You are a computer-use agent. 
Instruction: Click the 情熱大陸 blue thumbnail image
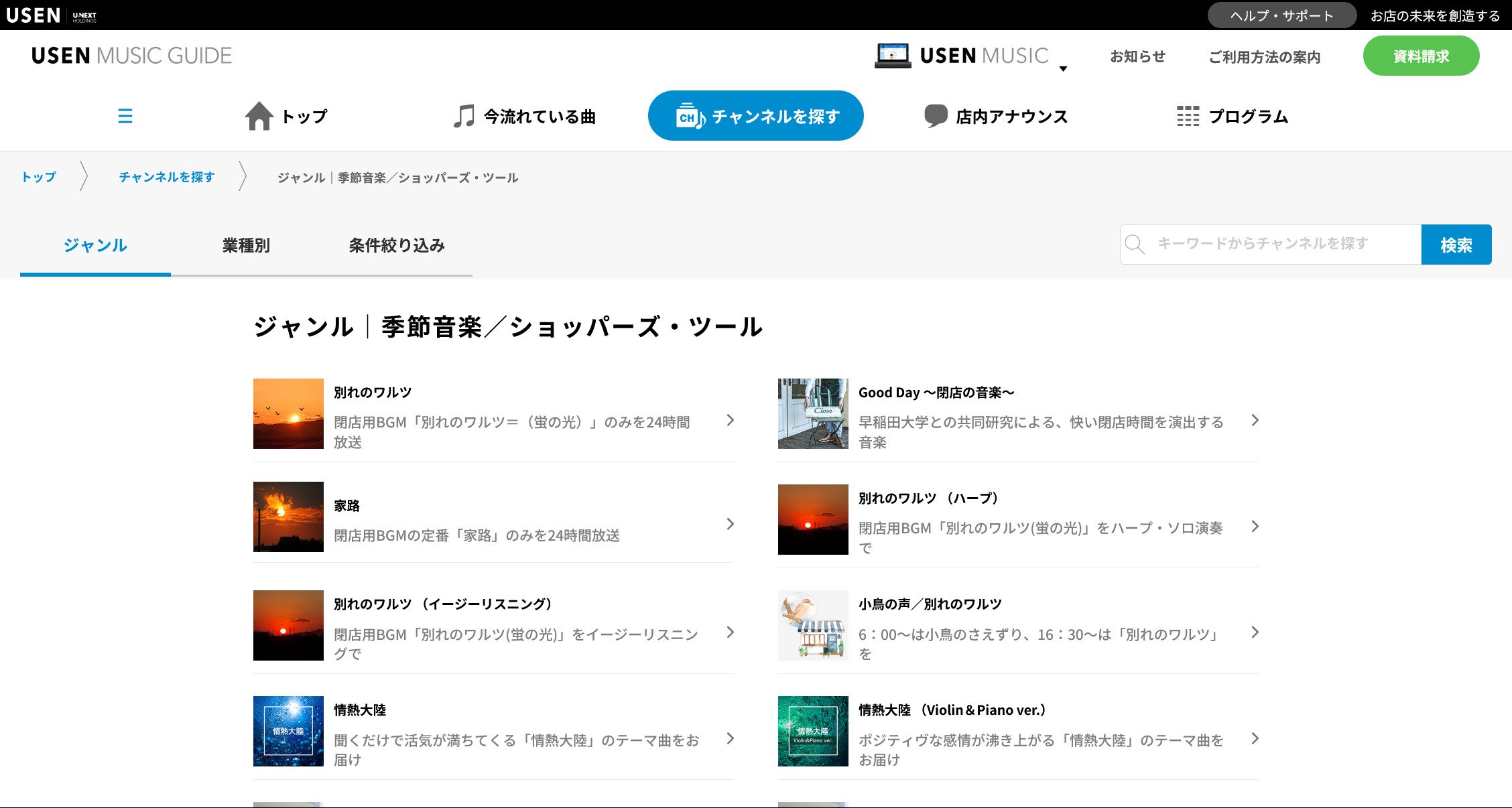coord(288,731)
